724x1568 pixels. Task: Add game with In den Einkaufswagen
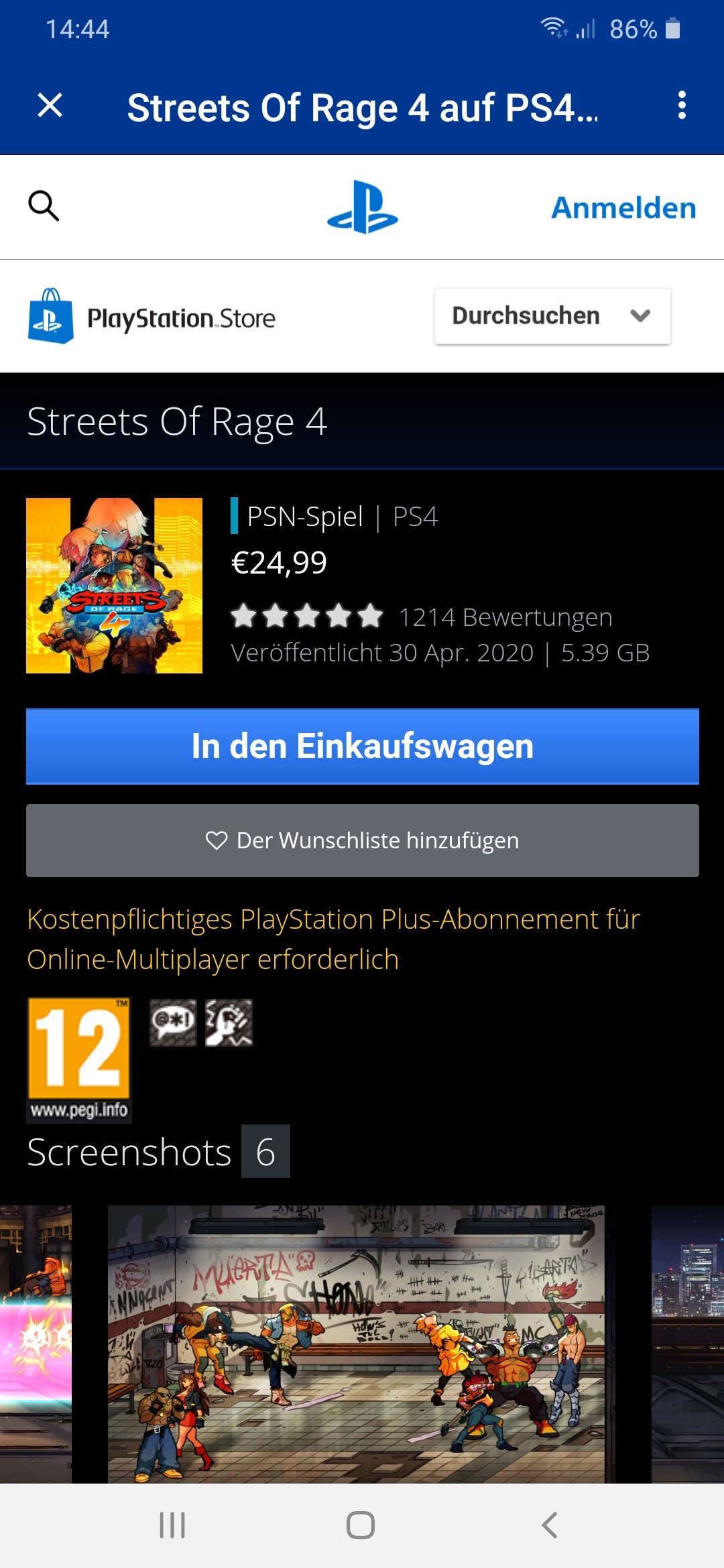point(363,746)
